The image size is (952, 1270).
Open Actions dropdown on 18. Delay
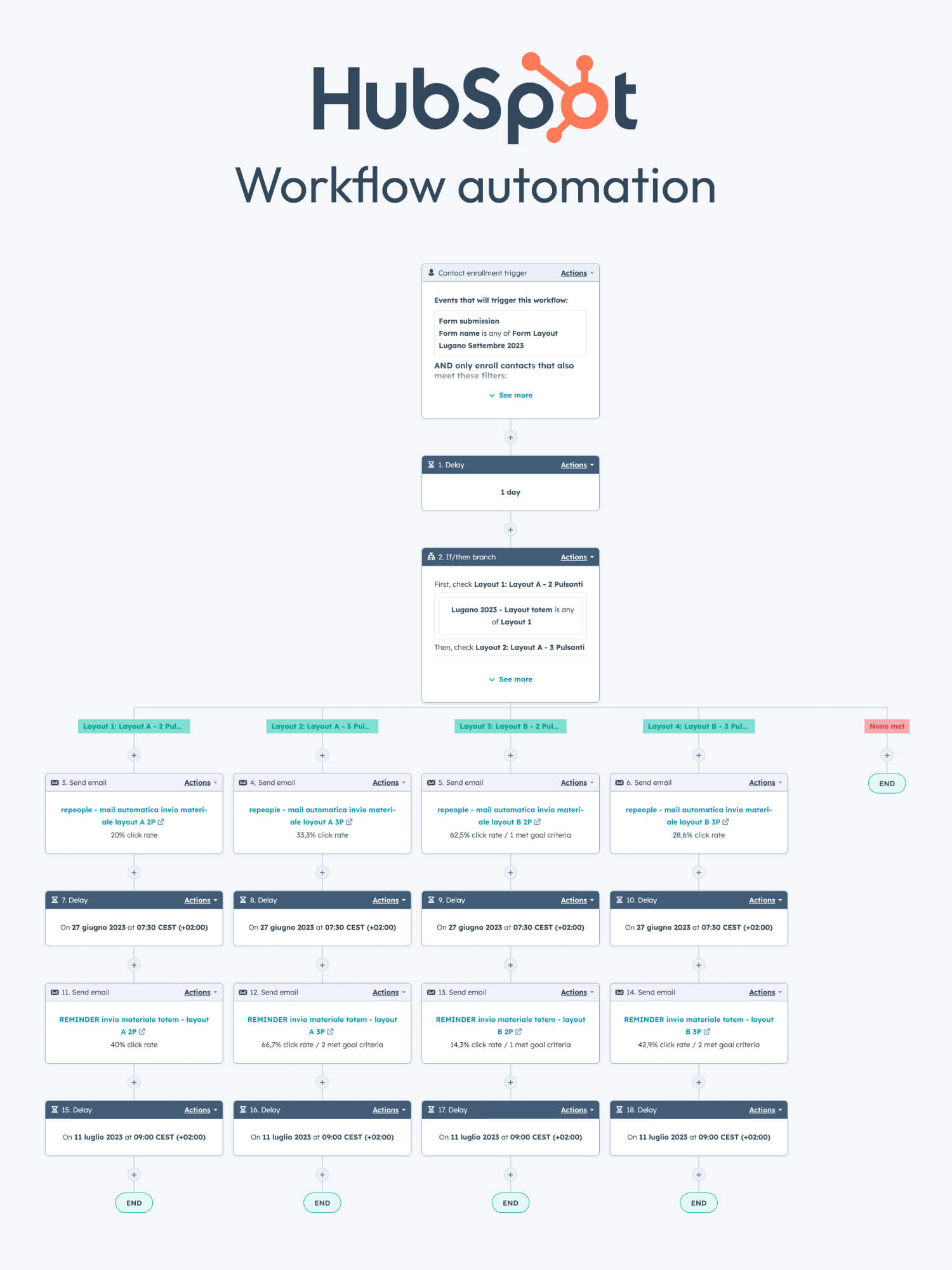[765, 1110]
